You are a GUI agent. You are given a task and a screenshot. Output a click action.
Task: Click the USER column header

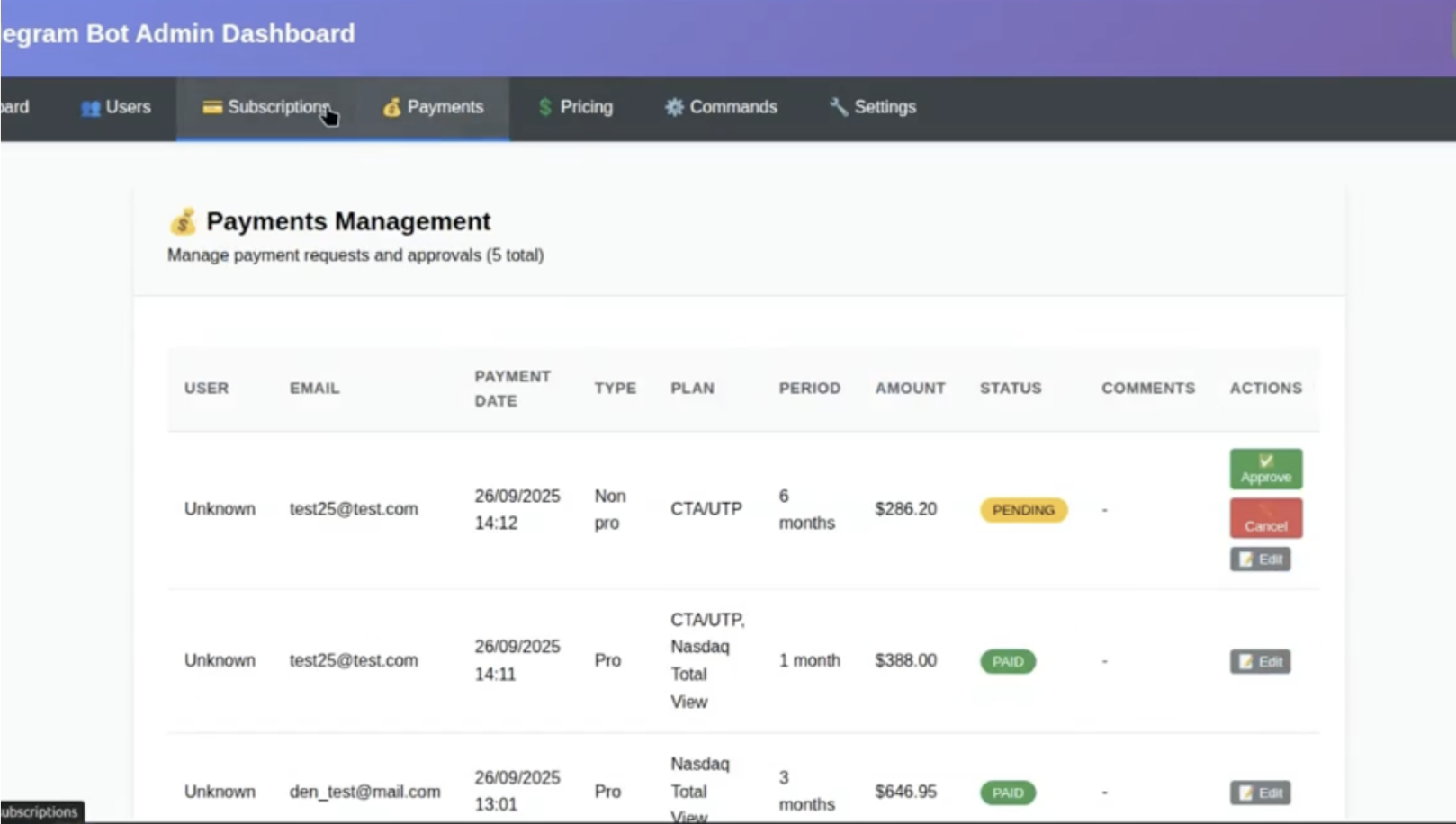tap(206, 389)
